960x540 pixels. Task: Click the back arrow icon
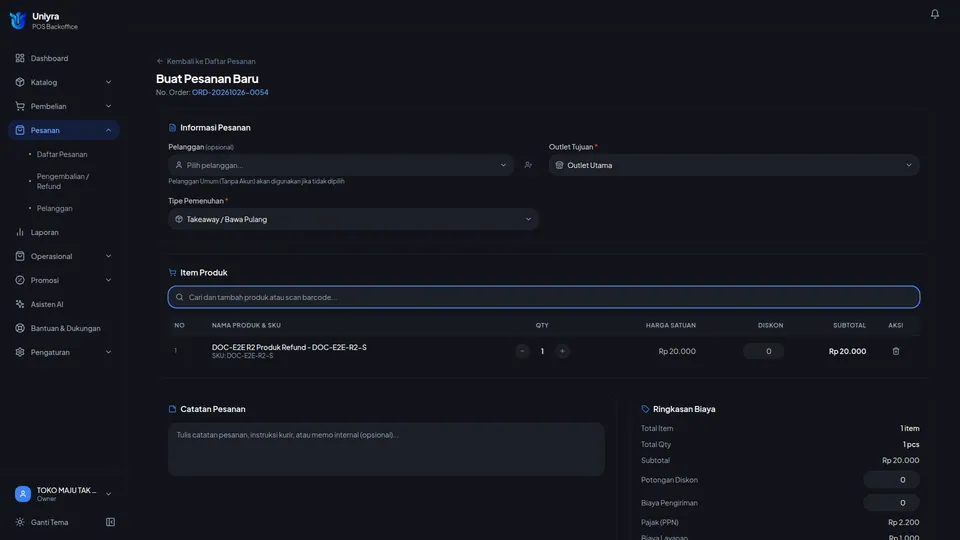[160, 61]
